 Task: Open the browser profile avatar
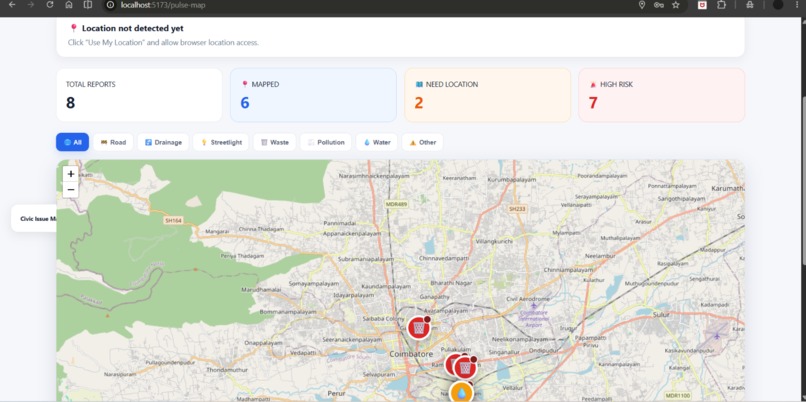coord(778,5)
